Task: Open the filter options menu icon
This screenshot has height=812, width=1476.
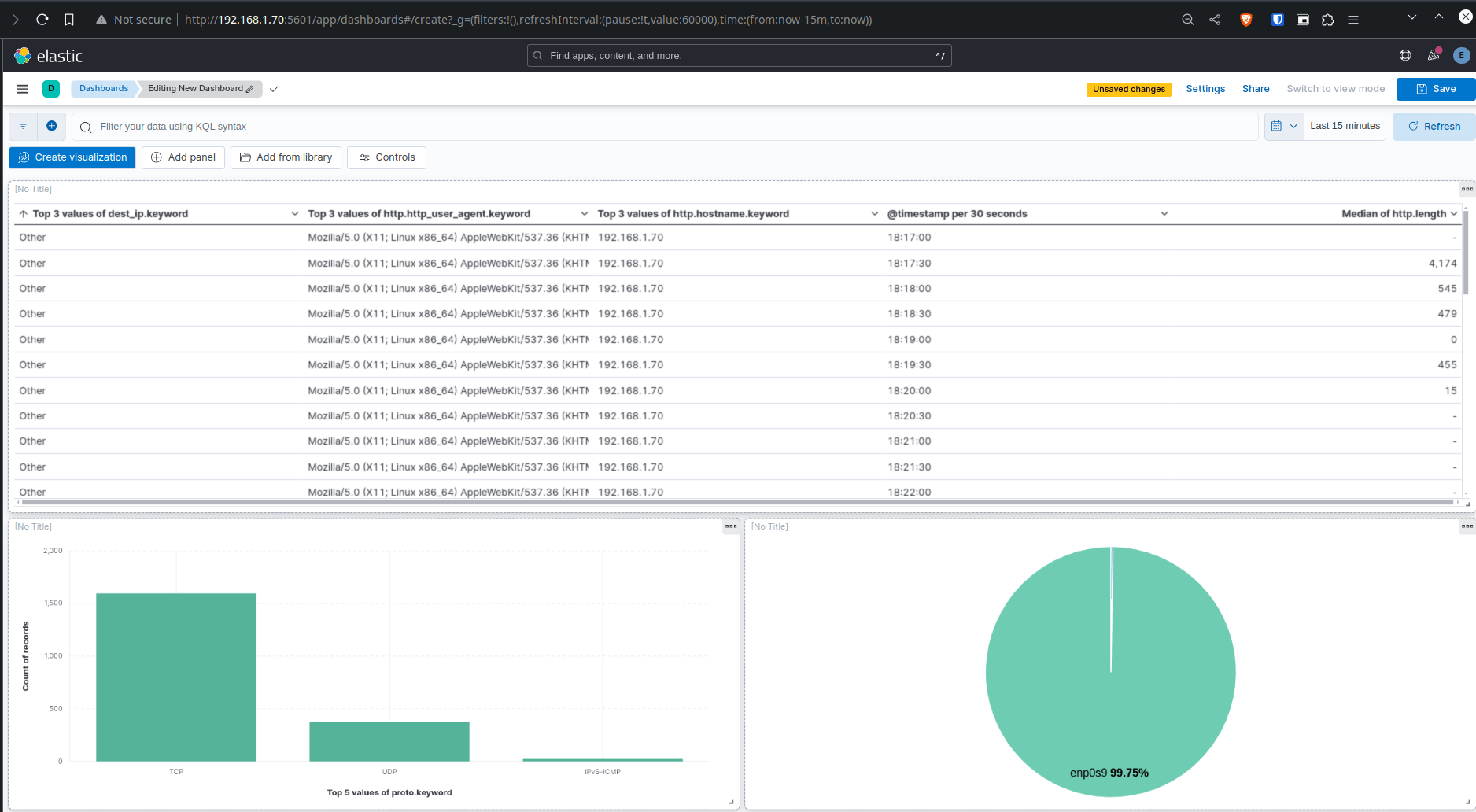Action: [23, 126]
